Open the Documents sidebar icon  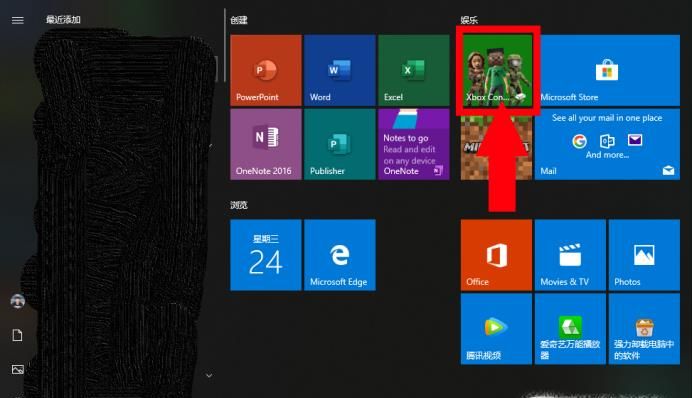click(x=18, y=335)
